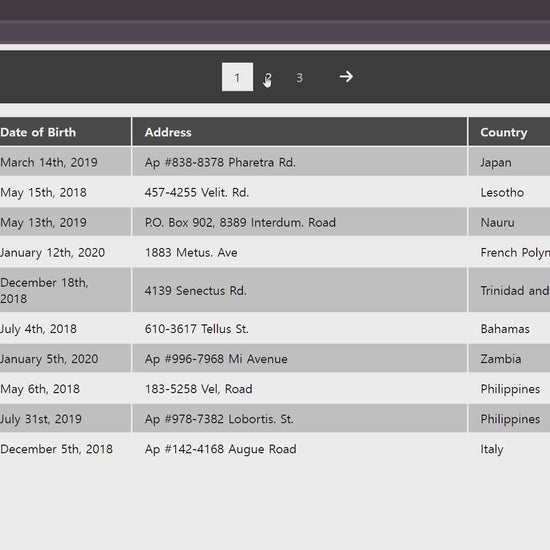Select the July 31st, 2019 date cell

pos(65,419)
